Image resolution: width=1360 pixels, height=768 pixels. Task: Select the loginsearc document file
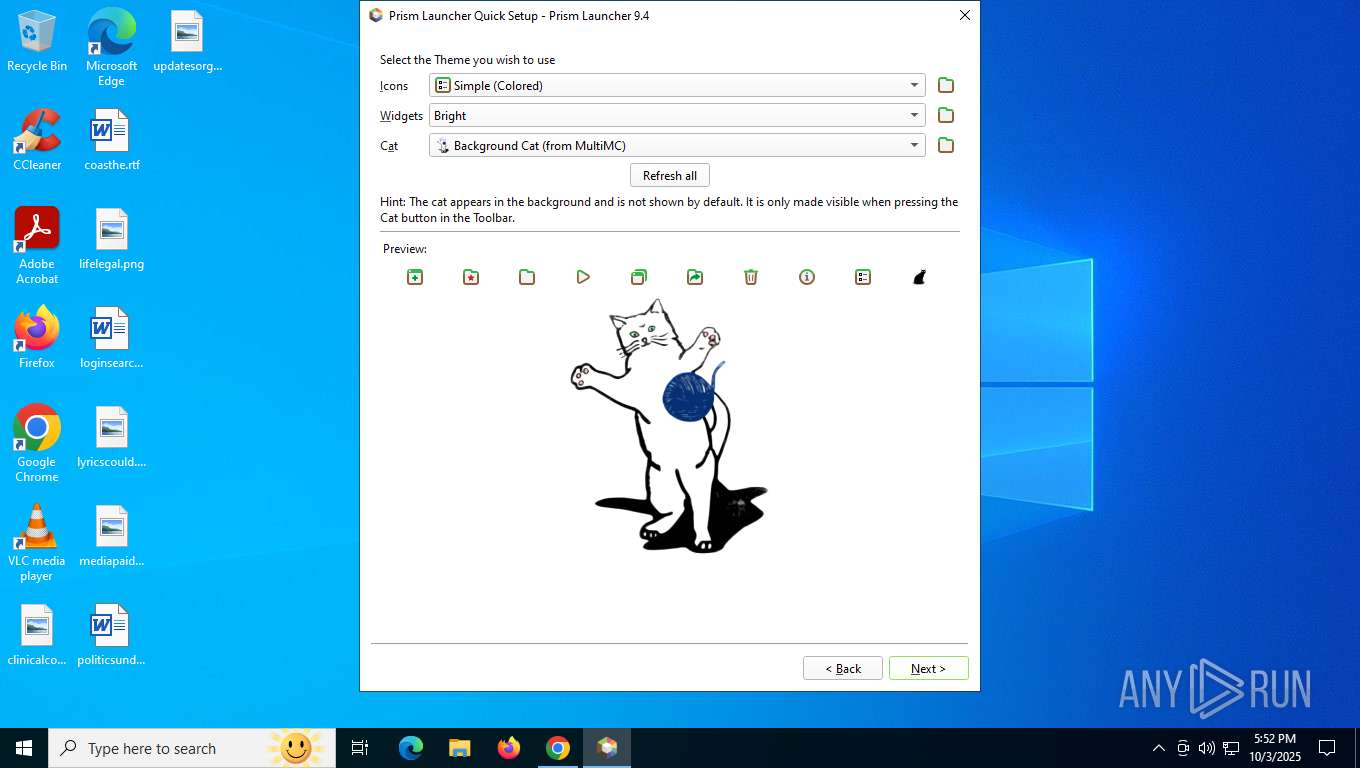111,338
